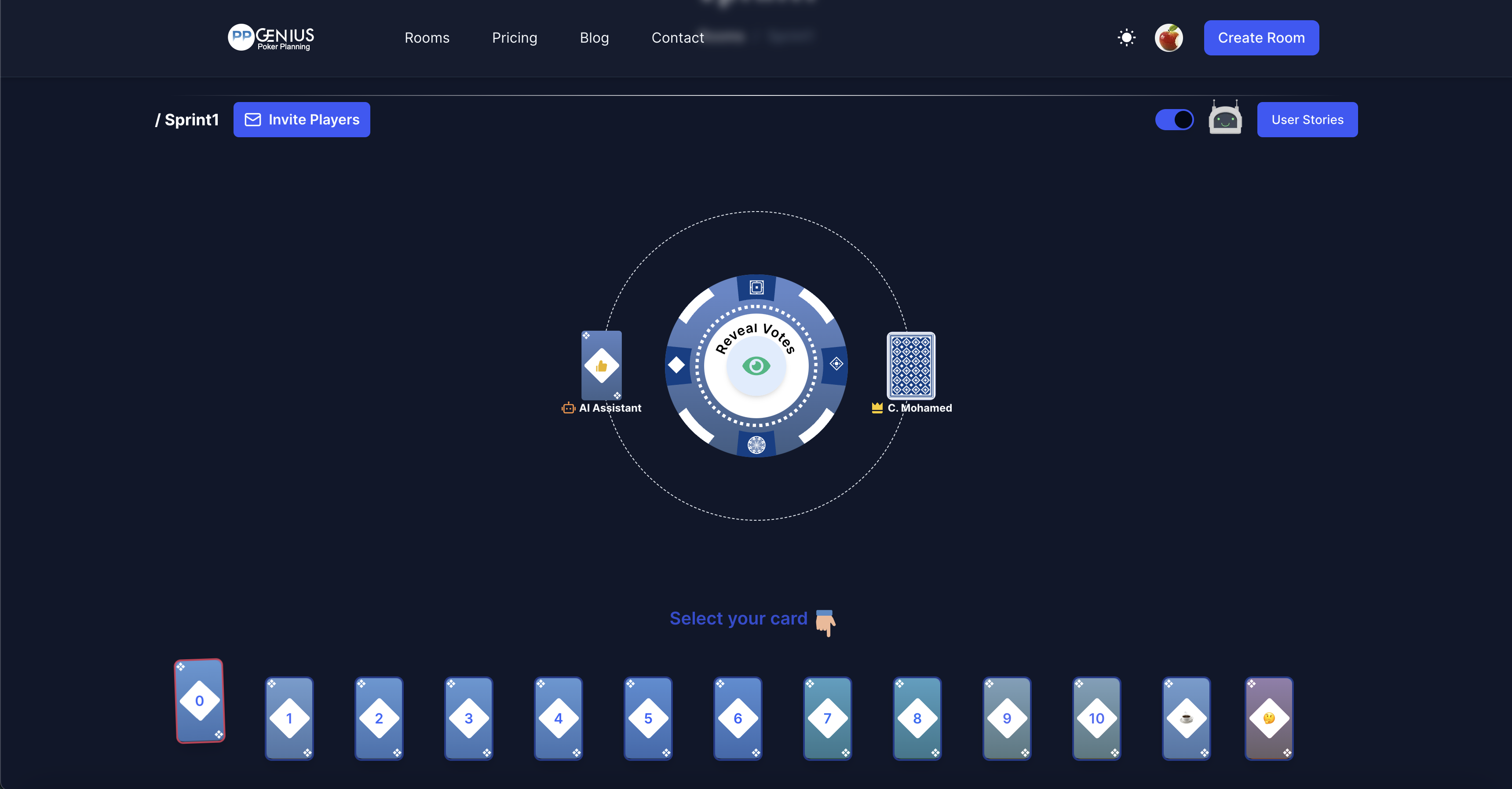Choose the card numbered 10
The width and height of the screenshot is (1512, 789).
coord(1096,718)
